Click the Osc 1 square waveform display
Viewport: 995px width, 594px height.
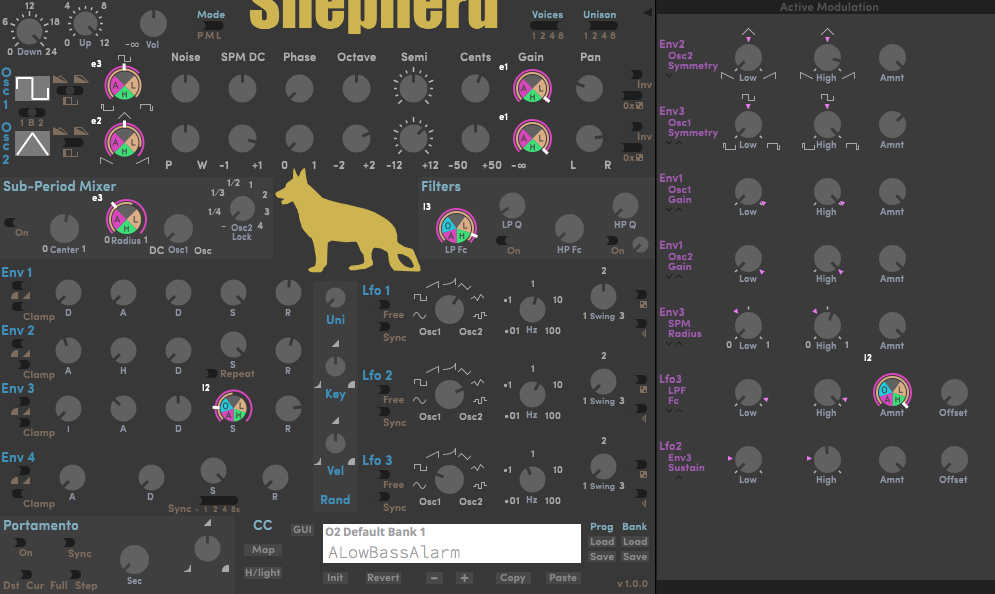[32, 88]
